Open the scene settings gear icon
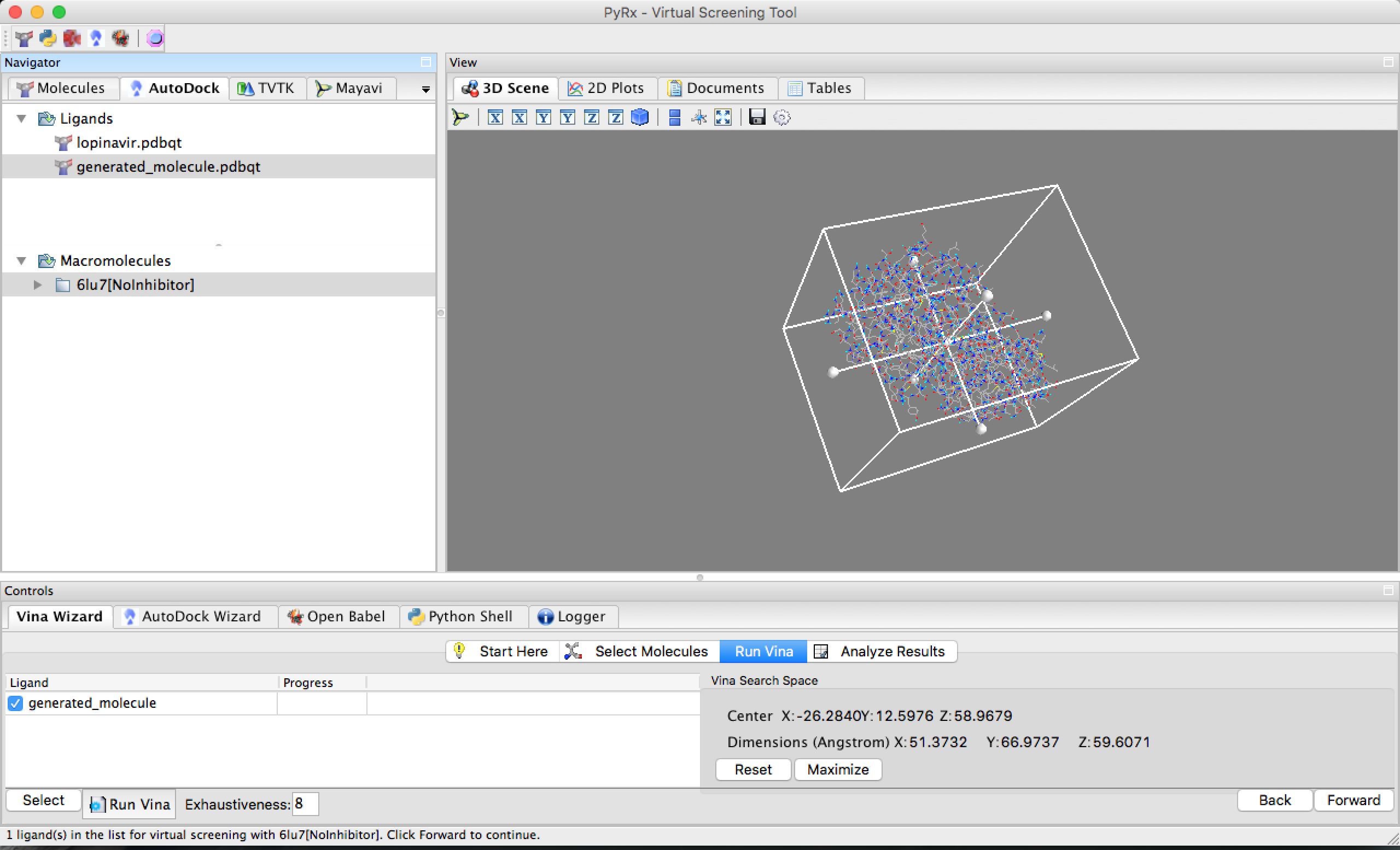 pos(782,118)
